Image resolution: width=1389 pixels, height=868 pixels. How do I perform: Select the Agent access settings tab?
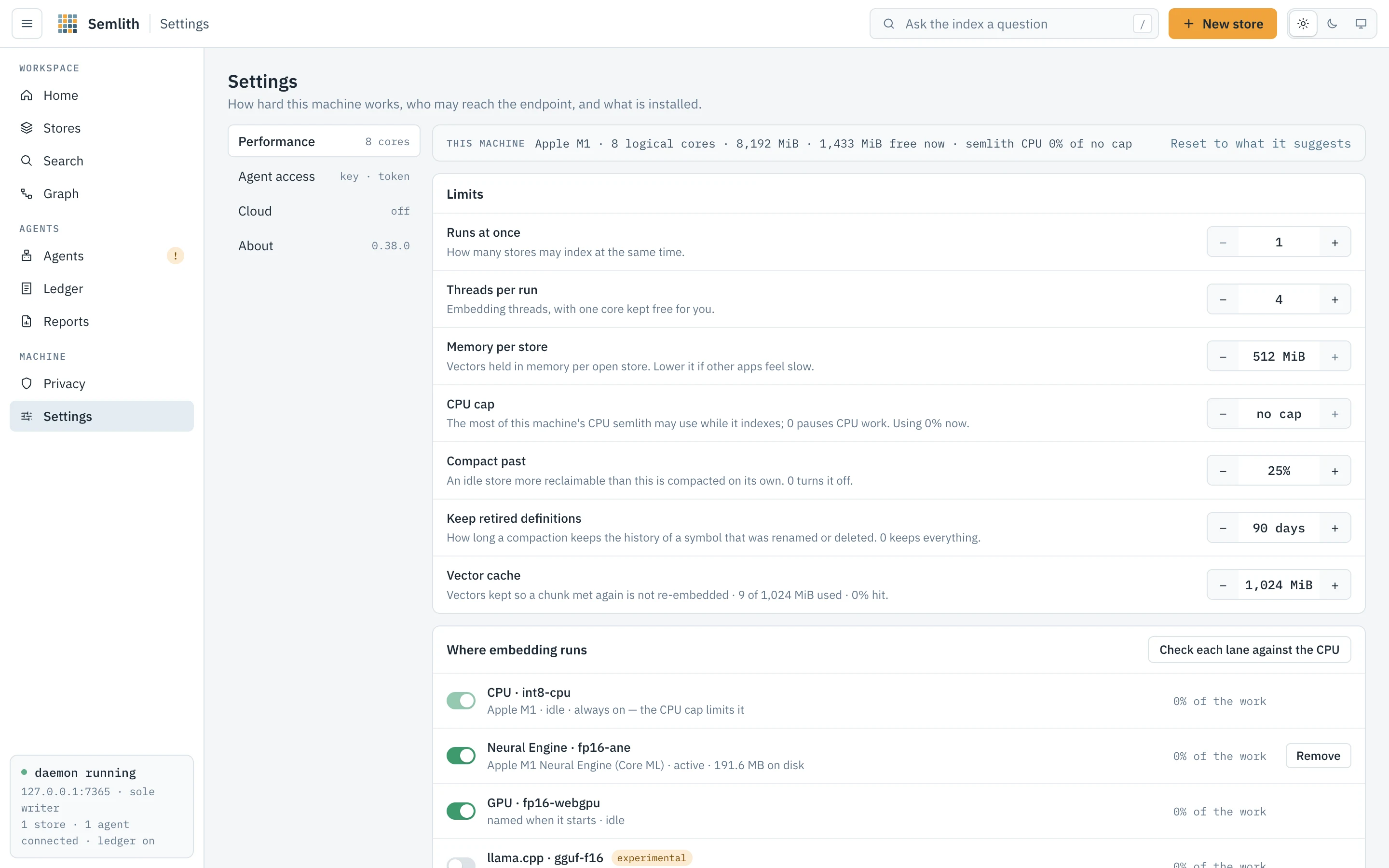324,176
